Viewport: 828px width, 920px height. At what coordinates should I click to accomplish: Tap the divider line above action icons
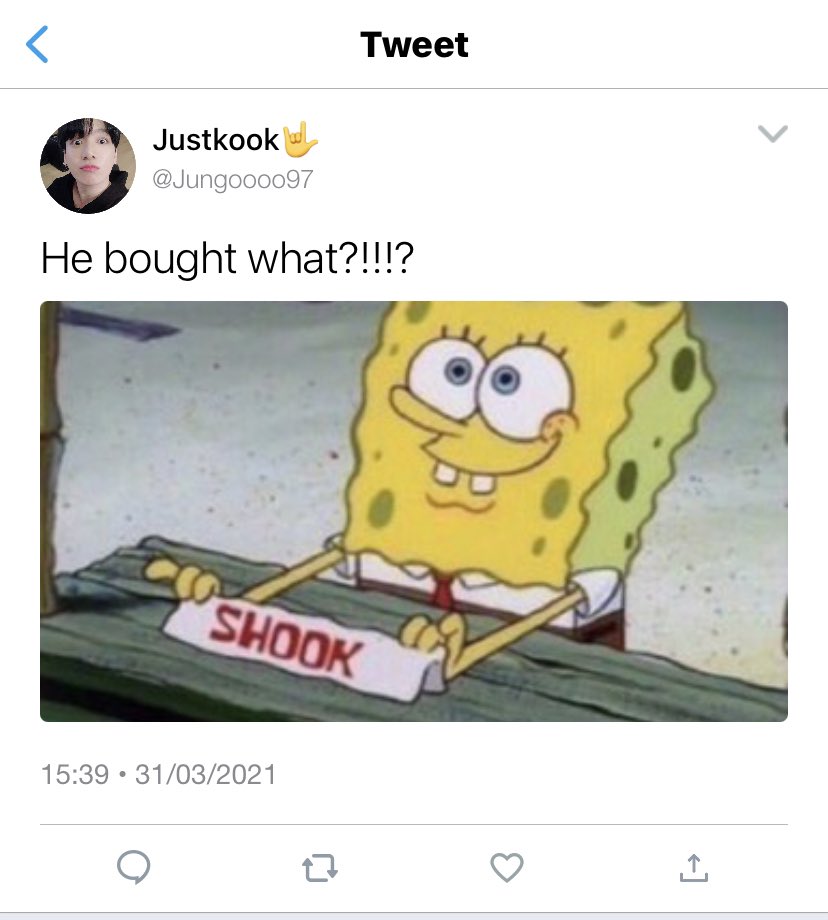pyautogui.click(x=414, y=824)
